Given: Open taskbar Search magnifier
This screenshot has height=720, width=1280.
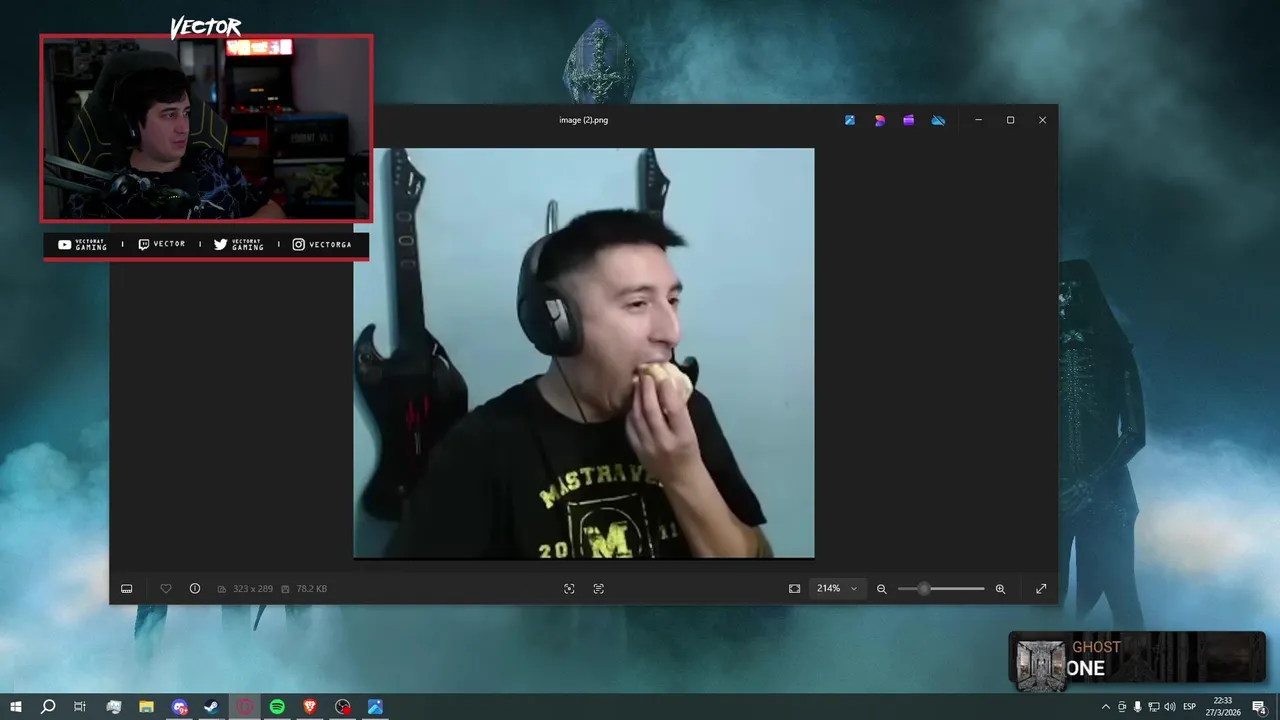Looking at the screenshot, I should (x=48, y=707).
